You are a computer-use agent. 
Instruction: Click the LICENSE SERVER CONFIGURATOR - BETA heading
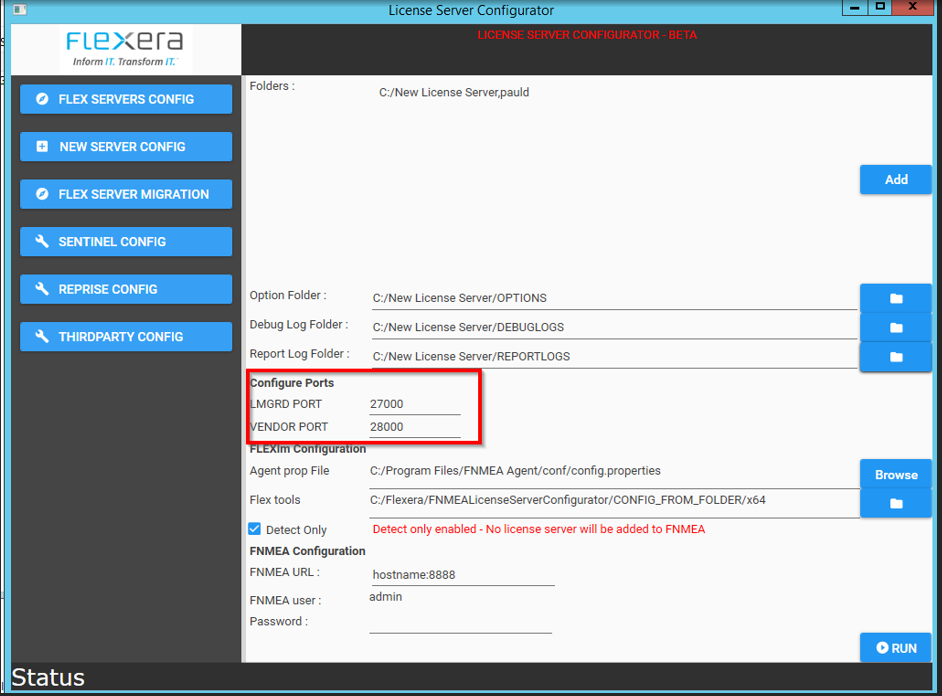(x=587, y=35)
